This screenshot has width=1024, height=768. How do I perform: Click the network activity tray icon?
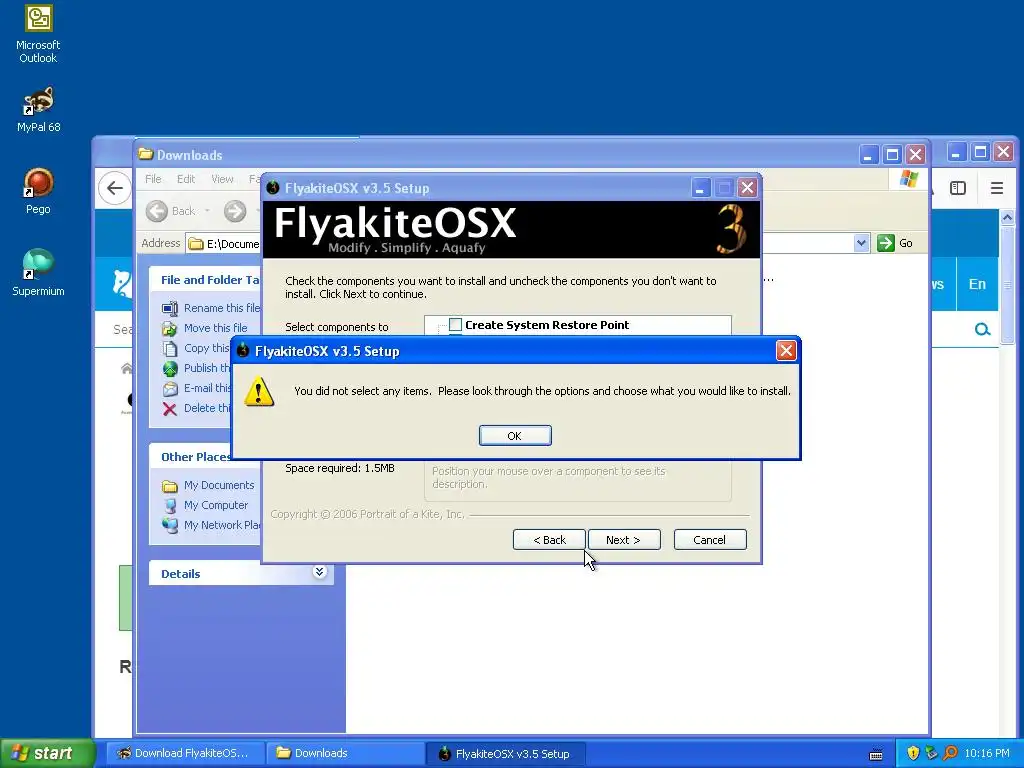(x=931, y=753)
